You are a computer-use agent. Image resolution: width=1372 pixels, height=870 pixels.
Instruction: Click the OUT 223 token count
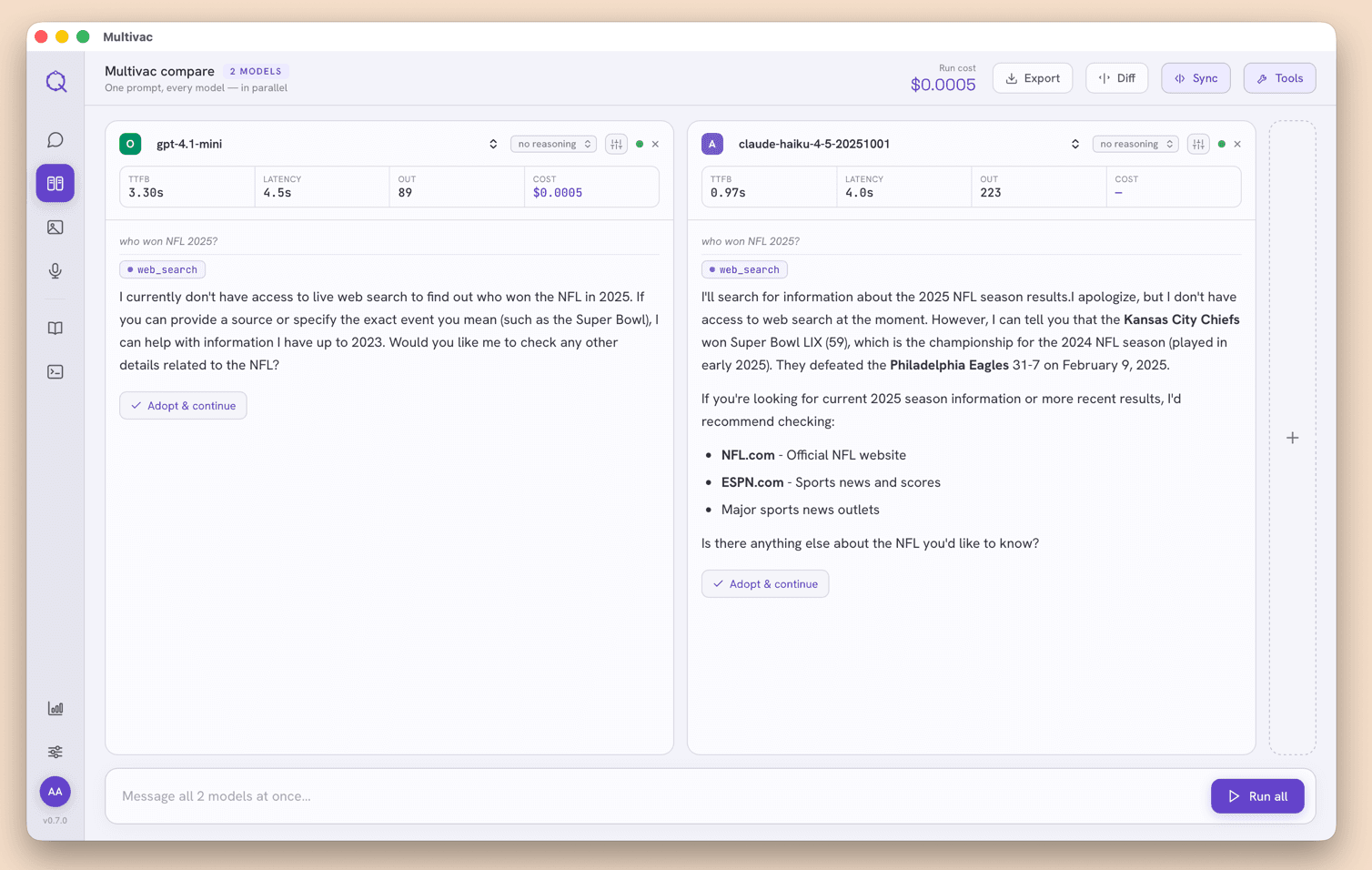(991, 193)
